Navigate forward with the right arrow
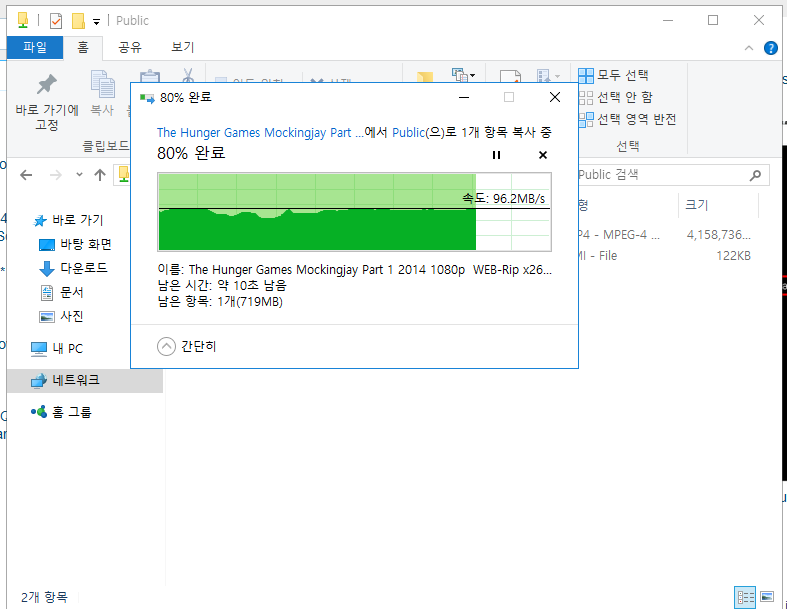 [56, 175]
